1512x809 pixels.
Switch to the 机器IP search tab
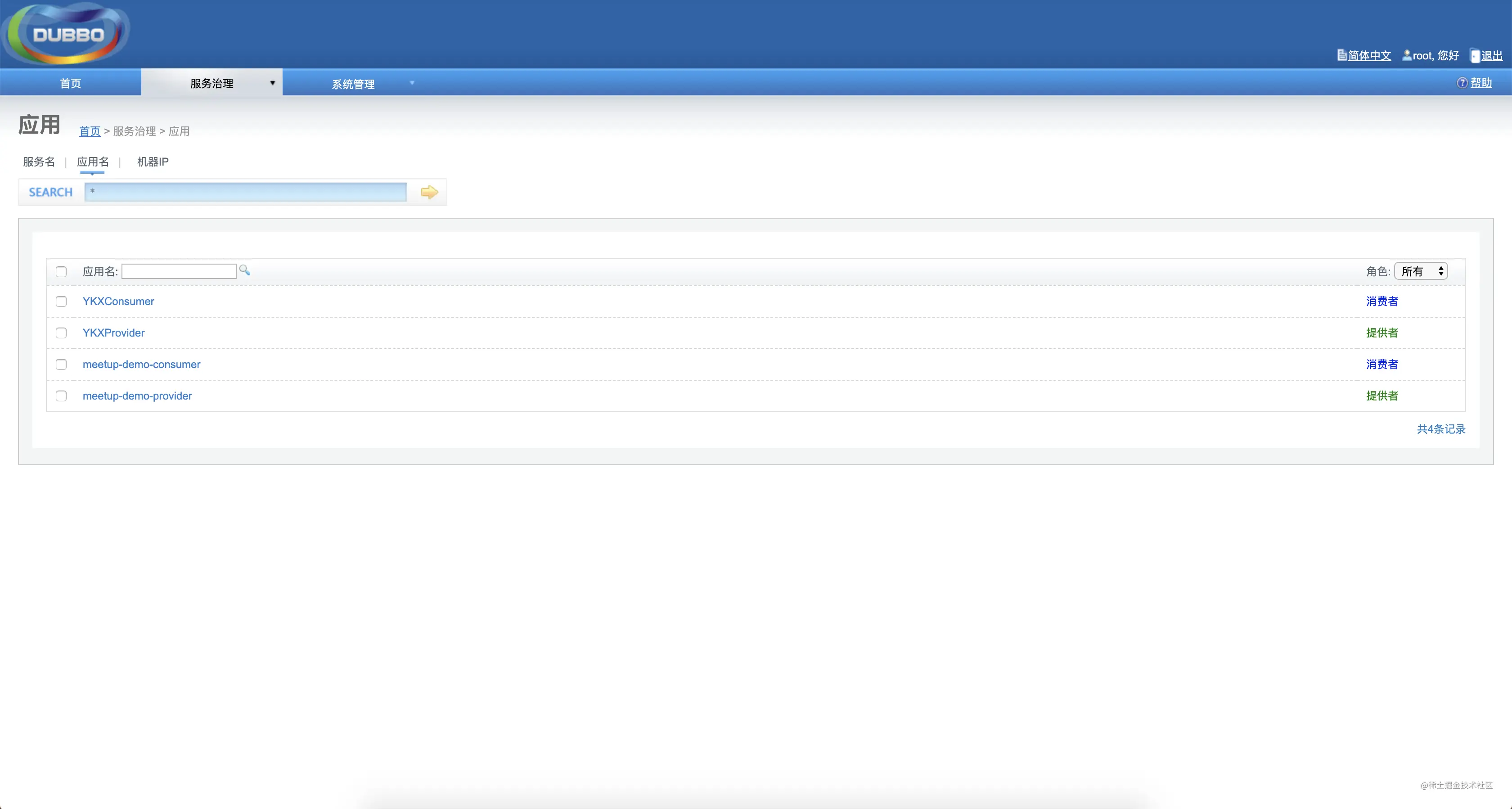[153, 162]
